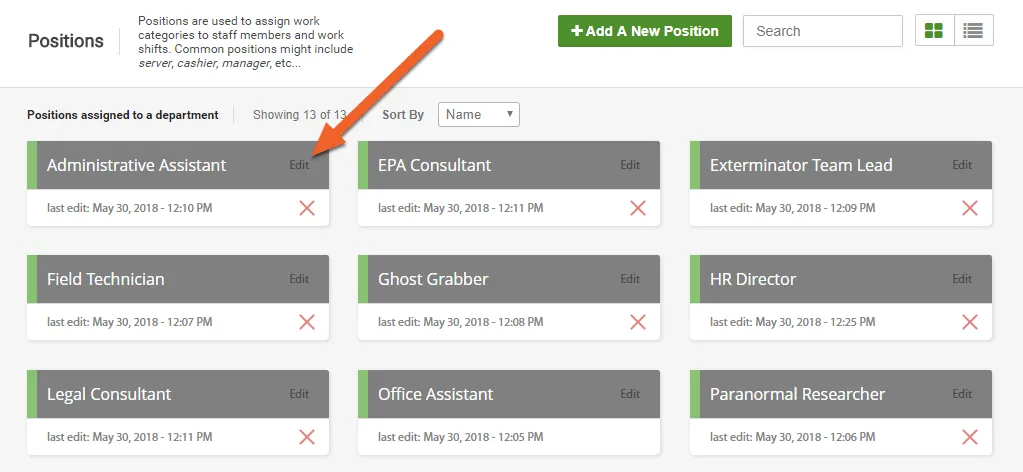Switch to grid view icon
The height and width of the screenshot is (472, 1023).
[934, 31]
